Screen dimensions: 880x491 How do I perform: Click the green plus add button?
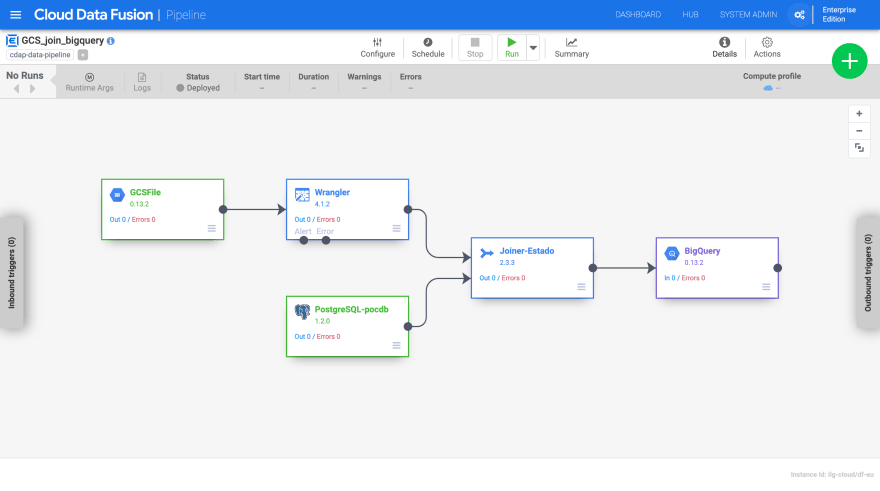tap(849, 61)
